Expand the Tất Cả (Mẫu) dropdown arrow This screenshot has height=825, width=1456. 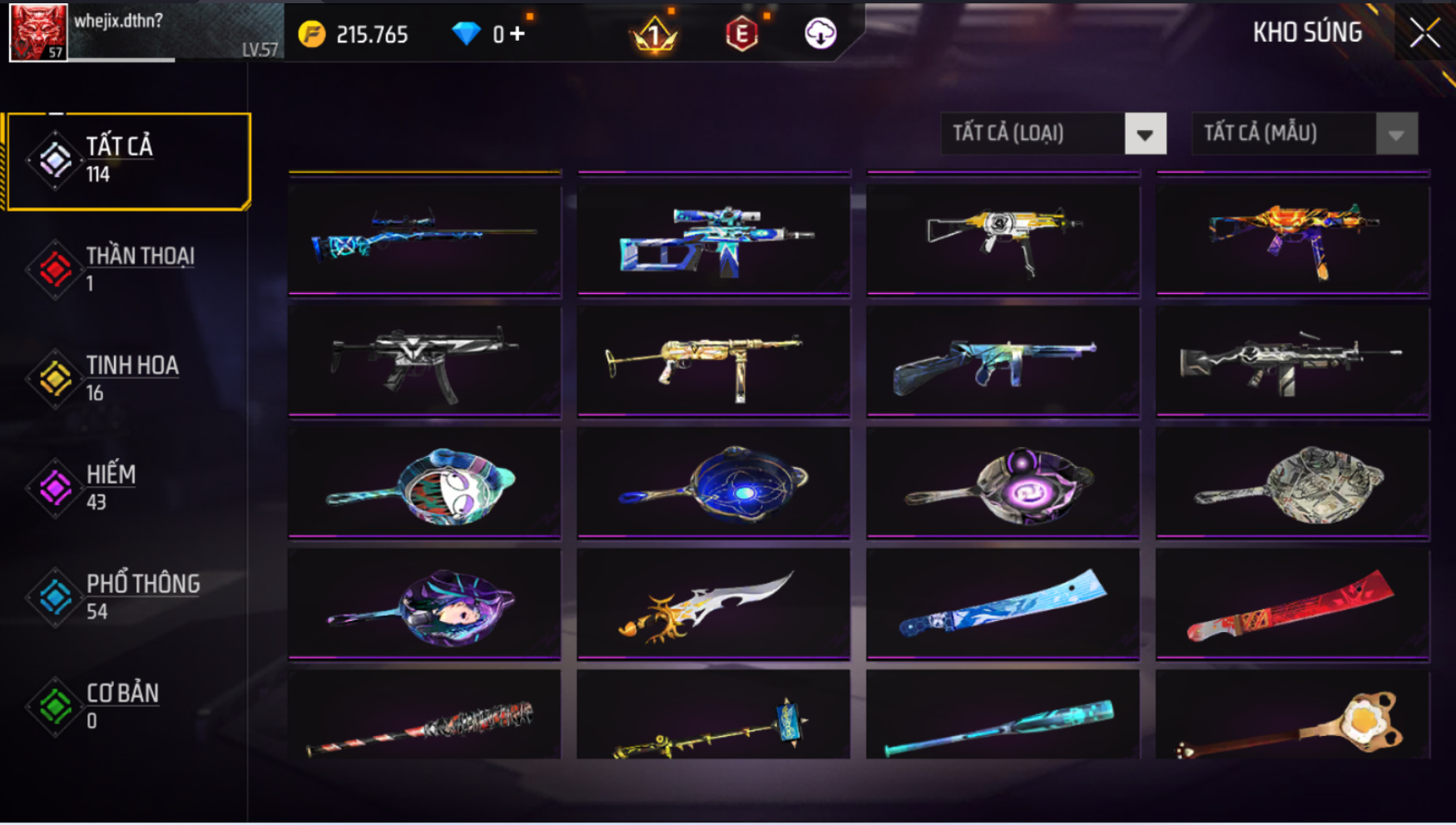(x=1396, y=134)
